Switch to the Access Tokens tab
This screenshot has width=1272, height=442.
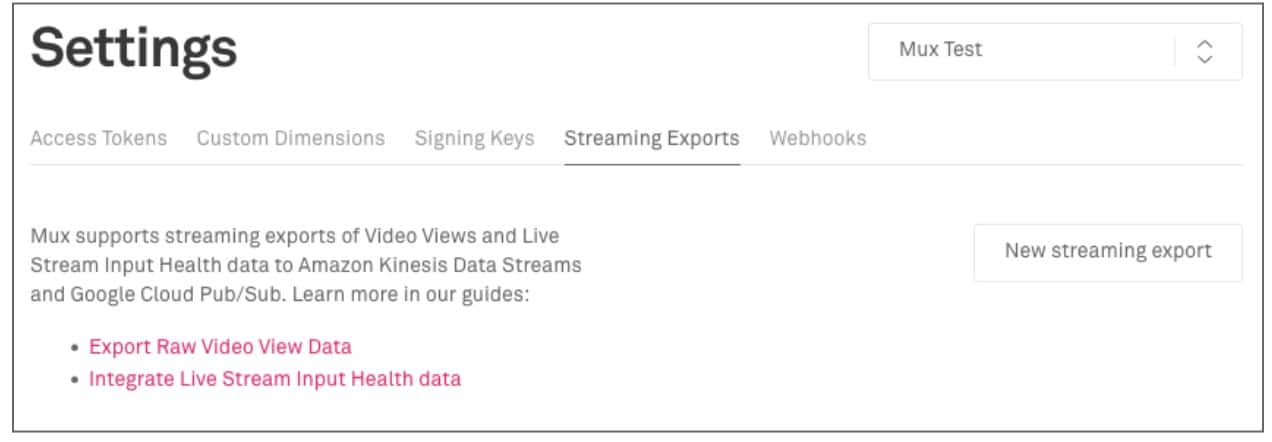click(98, 138)
